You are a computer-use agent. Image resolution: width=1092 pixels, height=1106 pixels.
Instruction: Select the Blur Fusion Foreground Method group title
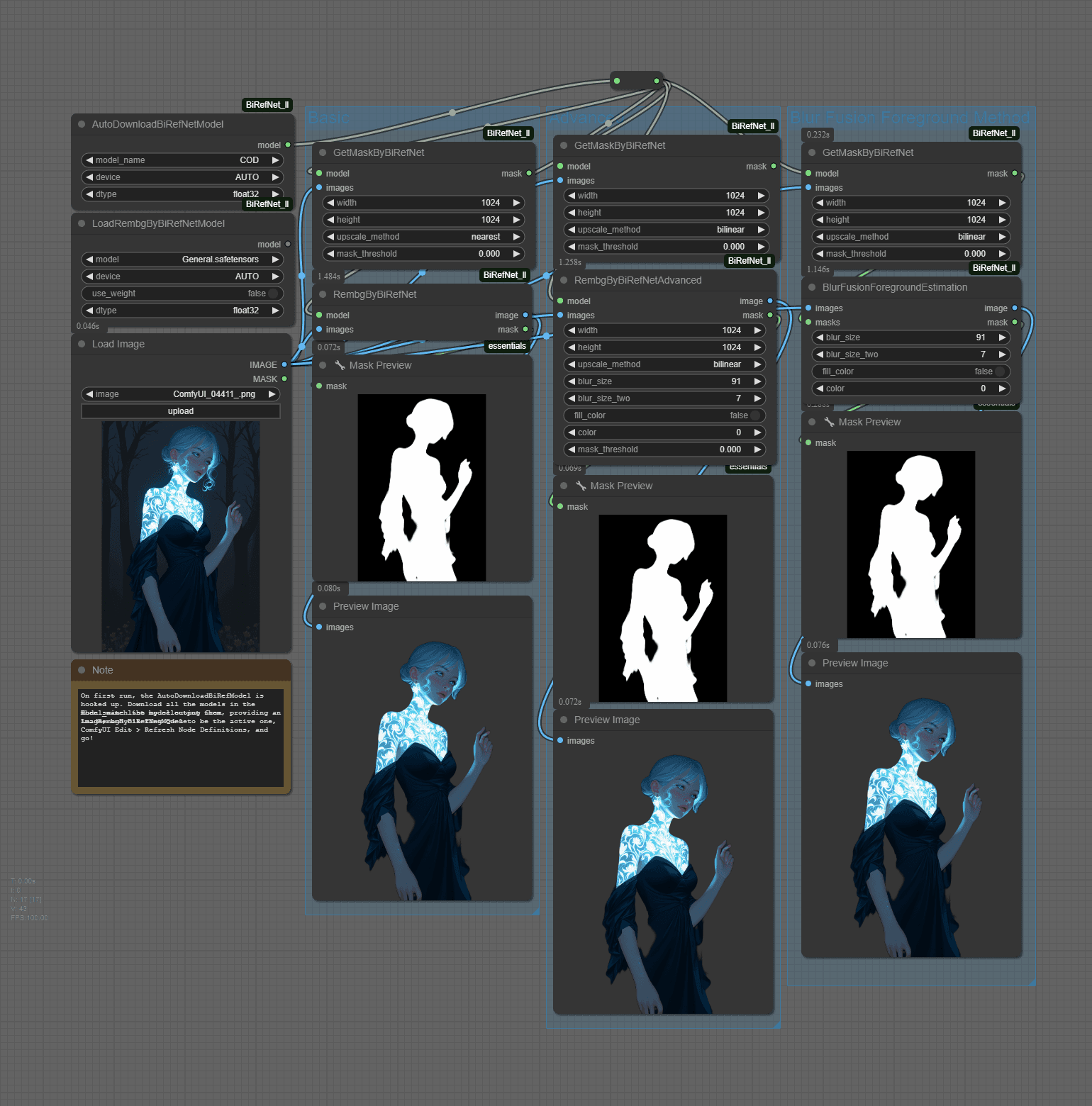[x=910, y=118]
